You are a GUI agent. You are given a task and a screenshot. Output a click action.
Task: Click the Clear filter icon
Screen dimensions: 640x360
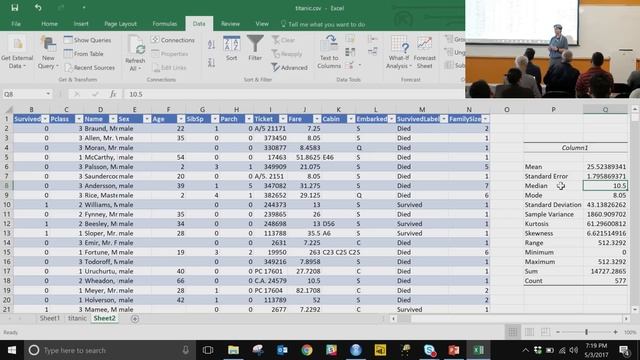point(283,40)
